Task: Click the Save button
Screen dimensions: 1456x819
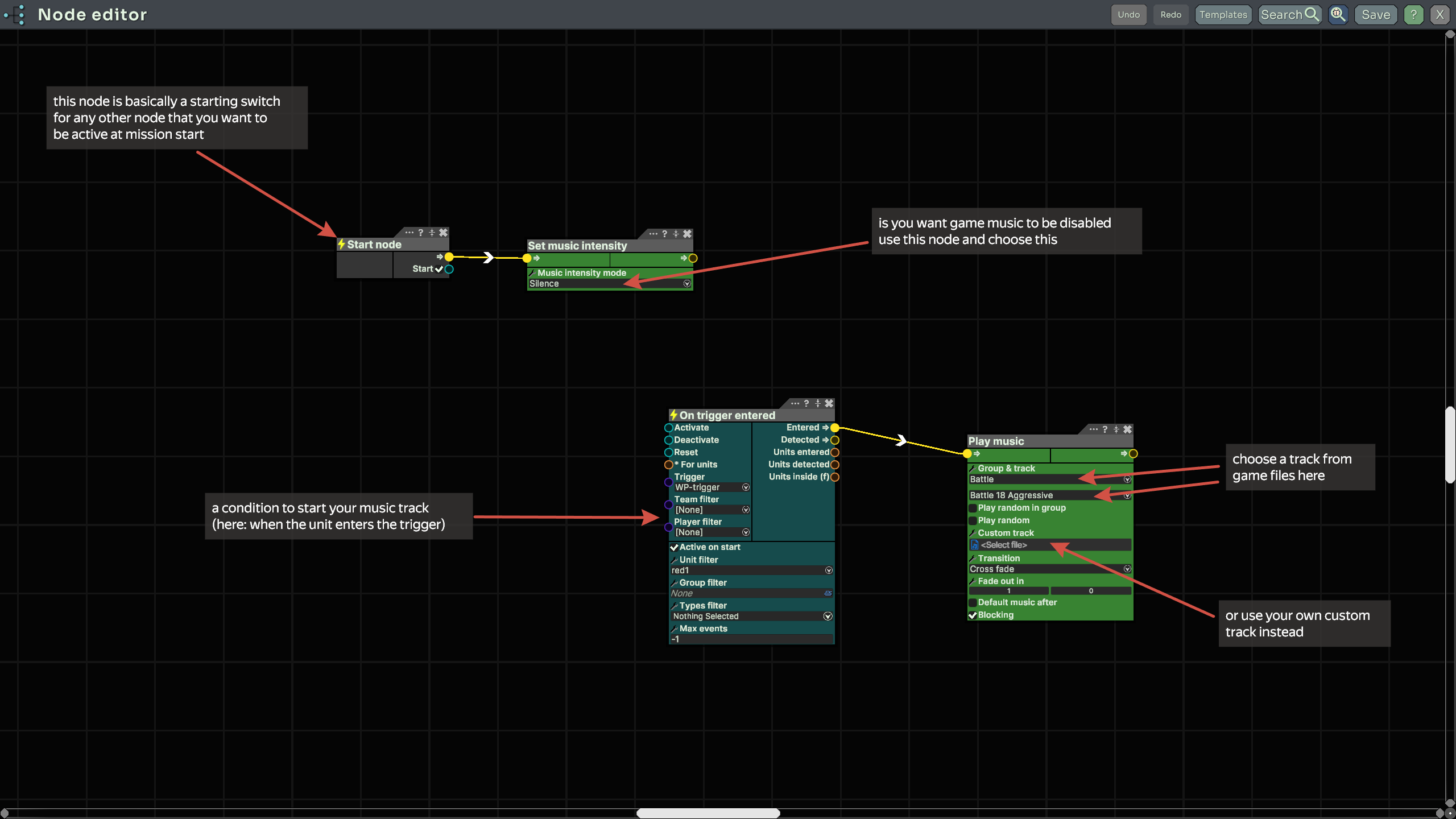Action: (1375, 15)
